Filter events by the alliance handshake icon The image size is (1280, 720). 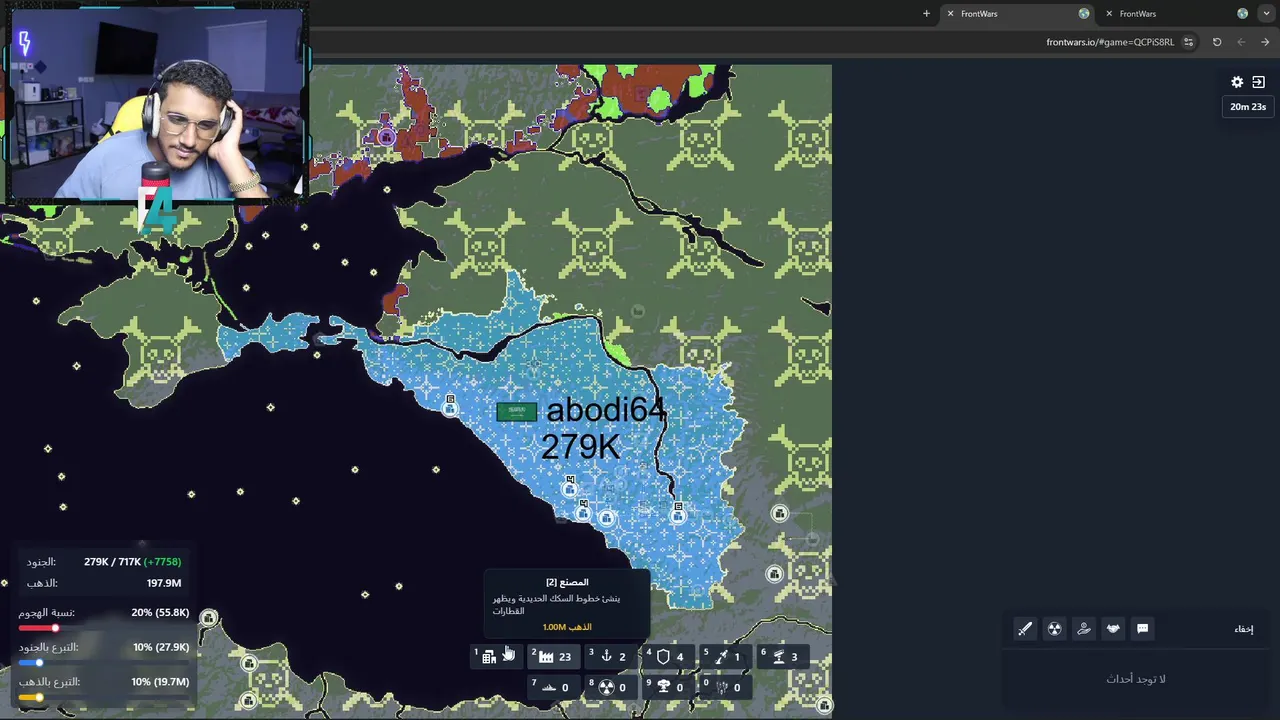pyautogui.click(x=1113, y=629)
